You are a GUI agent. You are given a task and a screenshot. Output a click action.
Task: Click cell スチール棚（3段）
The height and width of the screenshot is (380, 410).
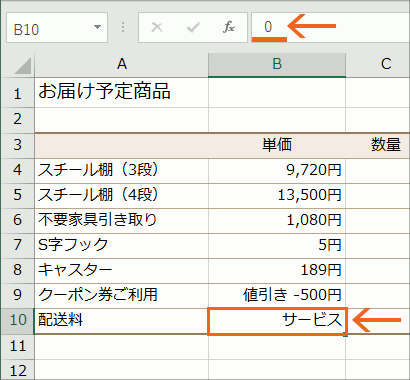click(x=122, y=170)
